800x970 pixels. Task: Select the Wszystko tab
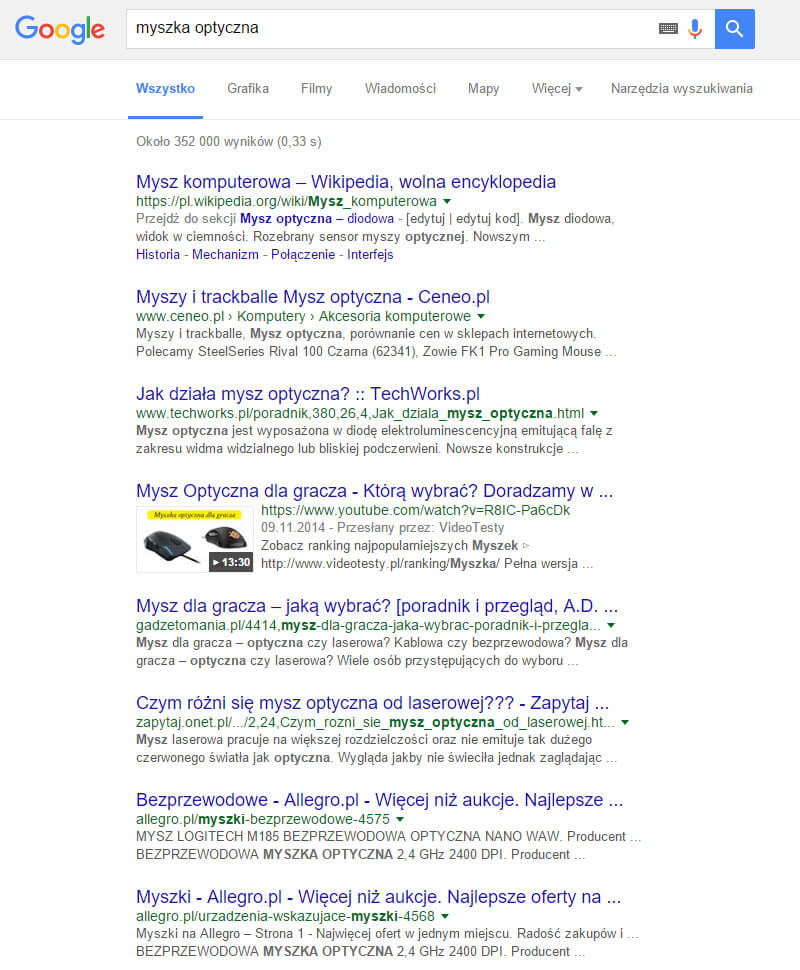click(x=165, y=88)
